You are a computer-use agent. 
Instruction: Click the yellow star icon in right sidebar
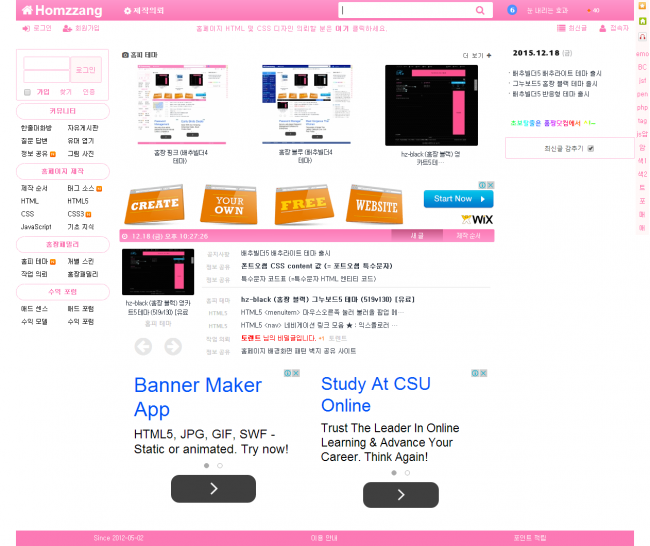[641, 7]
